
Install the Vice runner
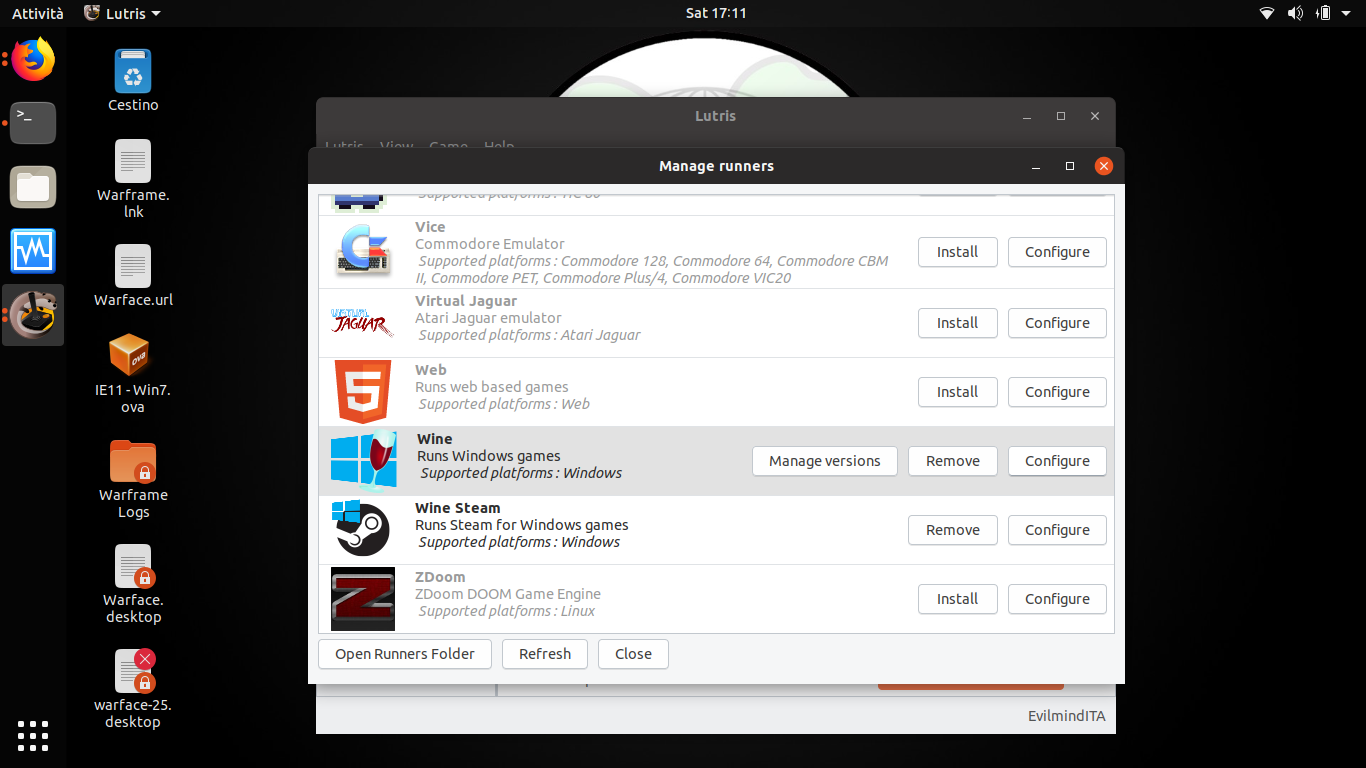pyautogui.click(x=958, y=252)
